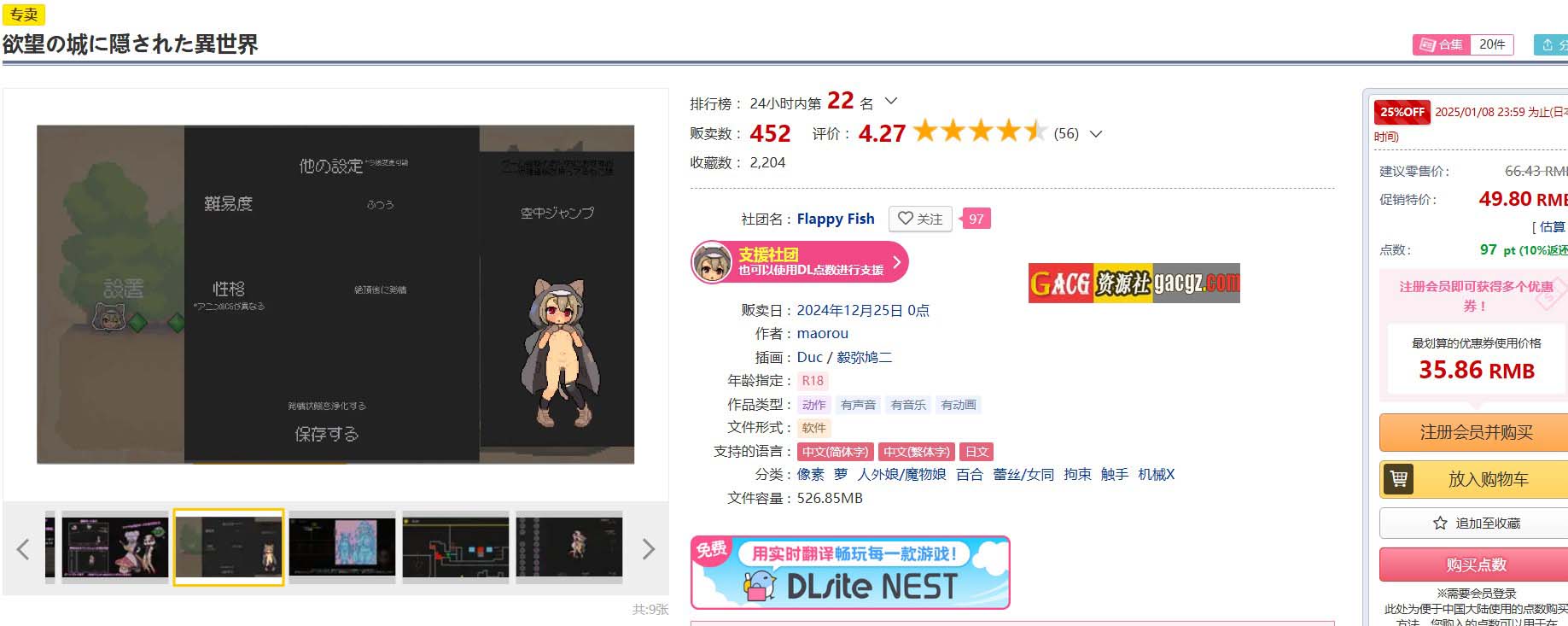Click the circle avatar icon on 支援社团 banner
The height and width of the screenshot is (626, 1568).
pos(712,262)
